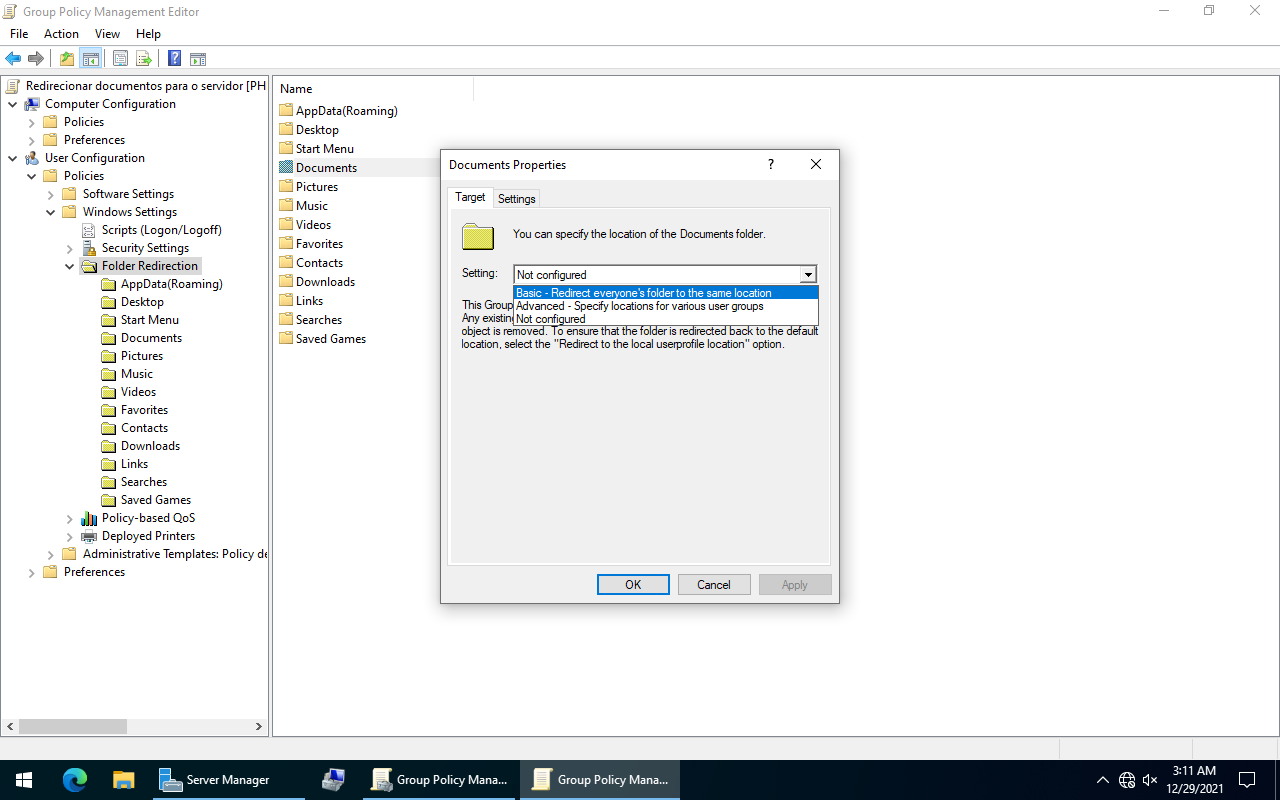Open the Action menu
This screenshot has height=800, width=1280.
pyautogui.click(x=61, y=34)
